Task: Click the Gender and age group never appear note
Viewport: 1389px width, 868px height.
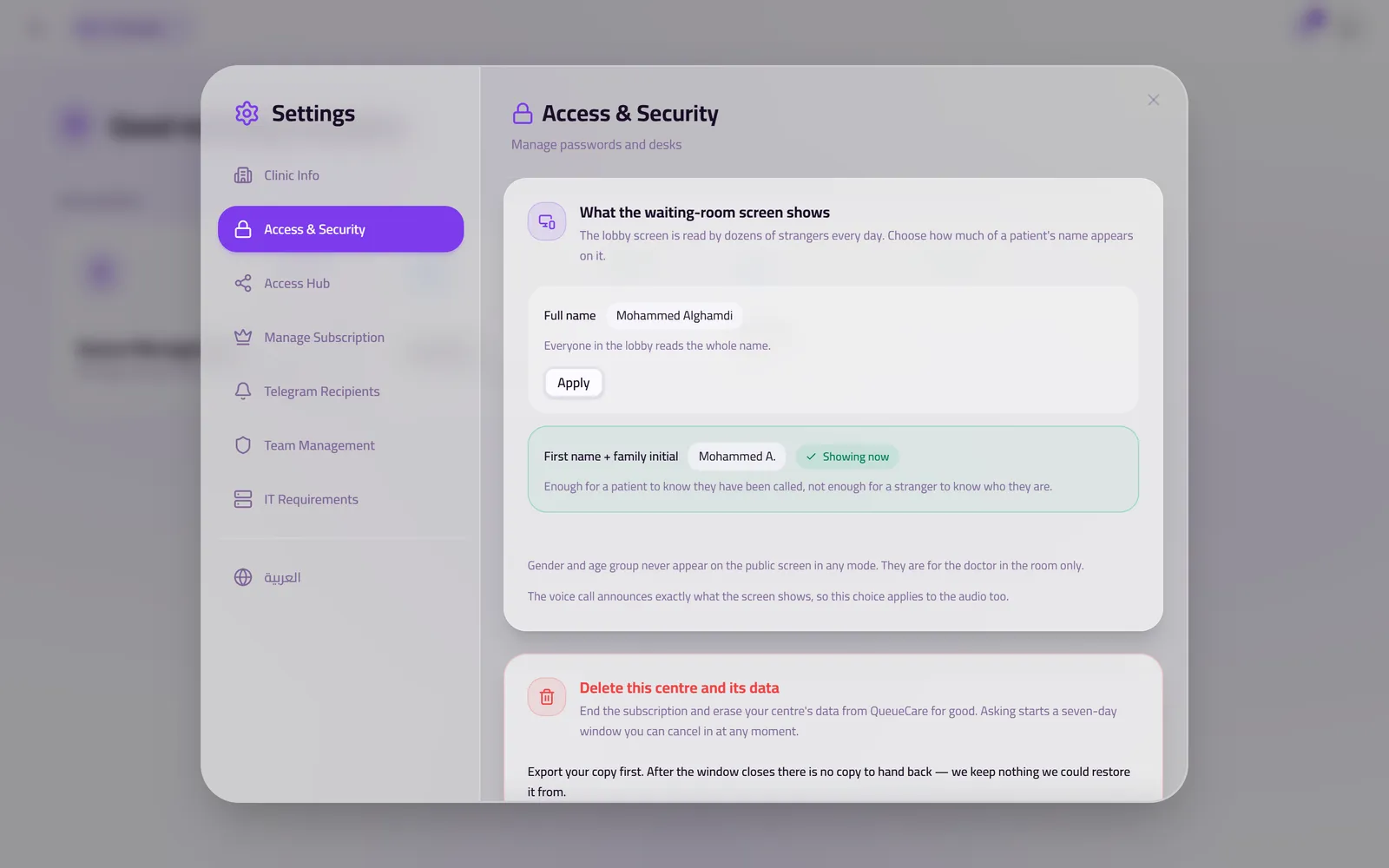Action: click(x=806, y=566)
